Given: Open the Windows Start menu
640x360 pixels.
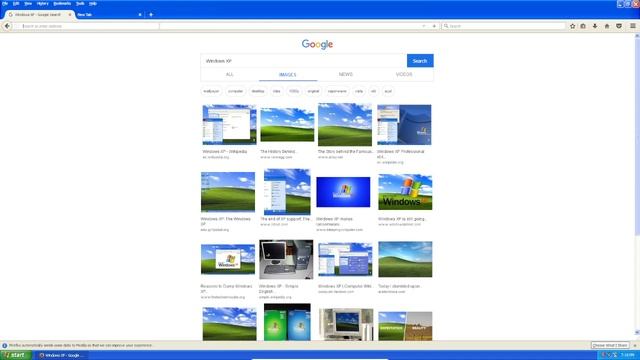Looking at the screenshot, I should click(x=16, y=355).
